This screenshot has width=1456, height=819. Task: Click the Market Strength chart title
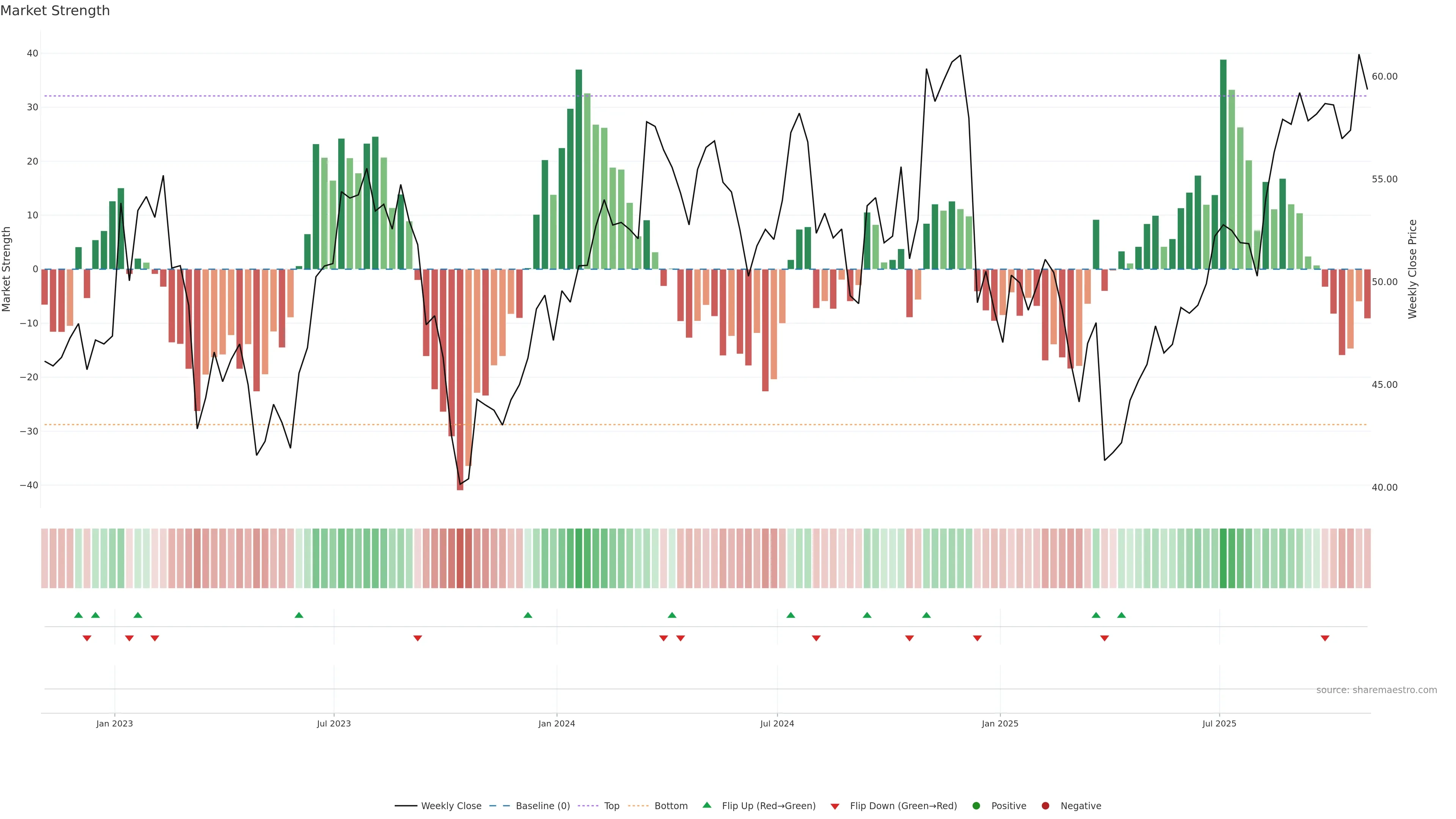(x=55, y=11)
